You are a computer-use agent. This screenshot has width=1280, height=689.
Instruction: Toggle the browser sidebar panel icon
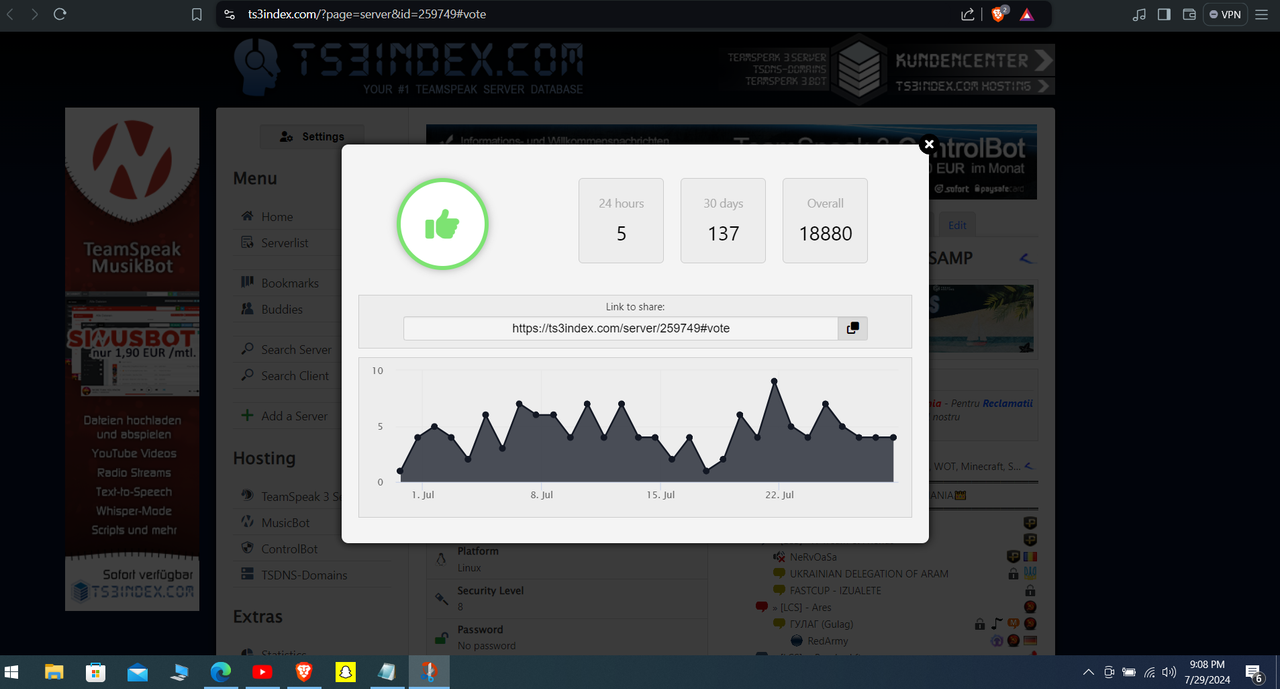[1164, 15]
